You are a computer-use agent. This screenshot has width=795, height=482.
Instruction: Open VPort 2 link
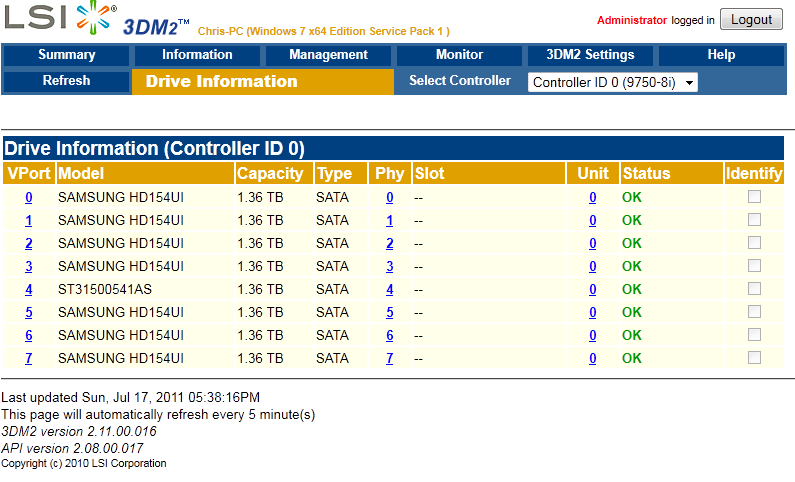coord(28,243)
